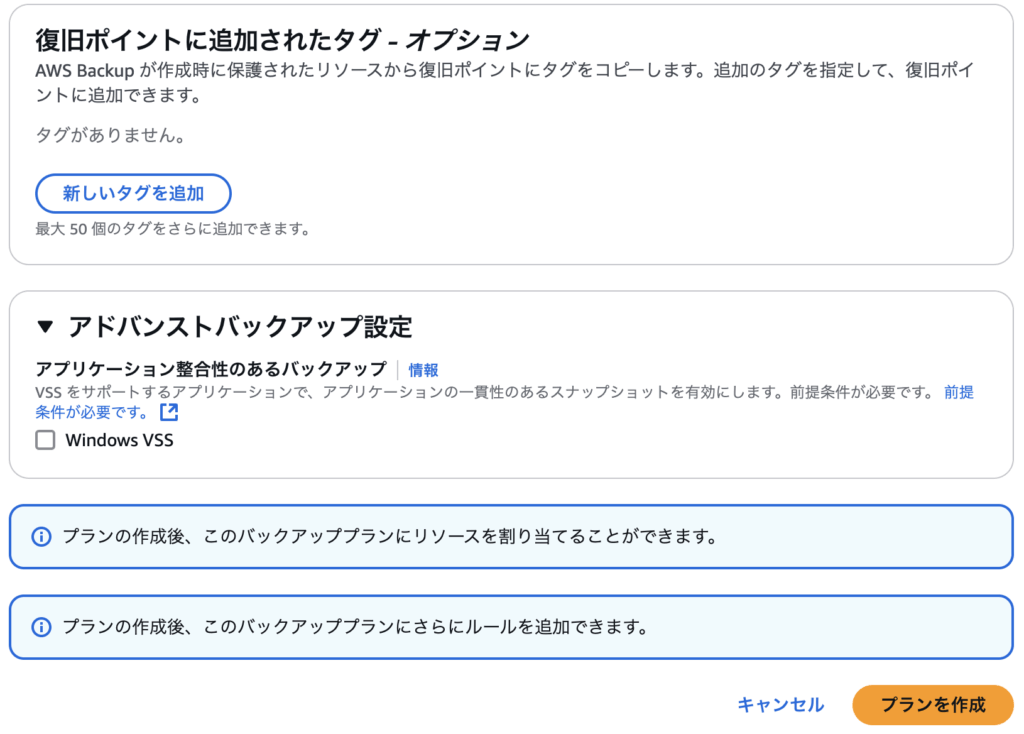Image resolution: width=1024 pixels, height=734 pixels.
Task: Cancel with the キャンセル button
Action: pos(780,705)
